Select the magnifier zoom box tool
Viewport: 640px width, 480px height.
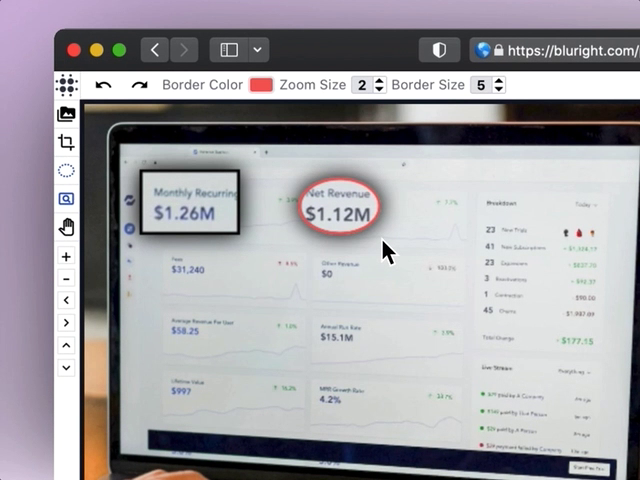coord(66,199)
